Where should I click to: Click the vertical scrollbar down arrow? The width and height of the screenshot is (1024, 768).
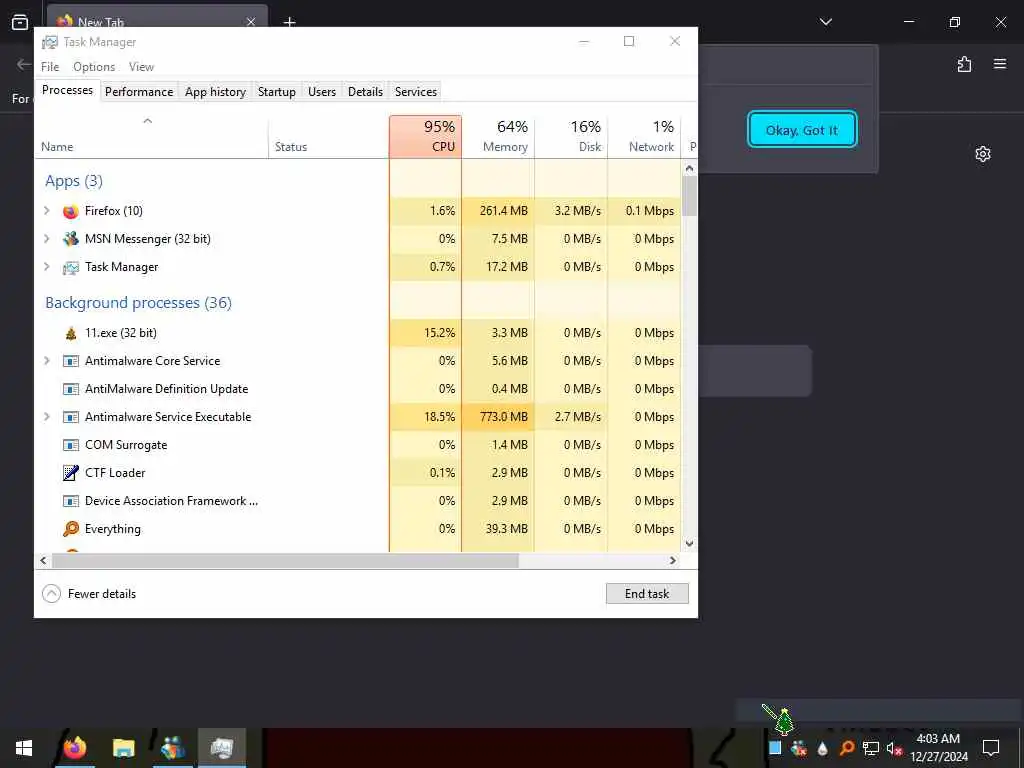690,543
